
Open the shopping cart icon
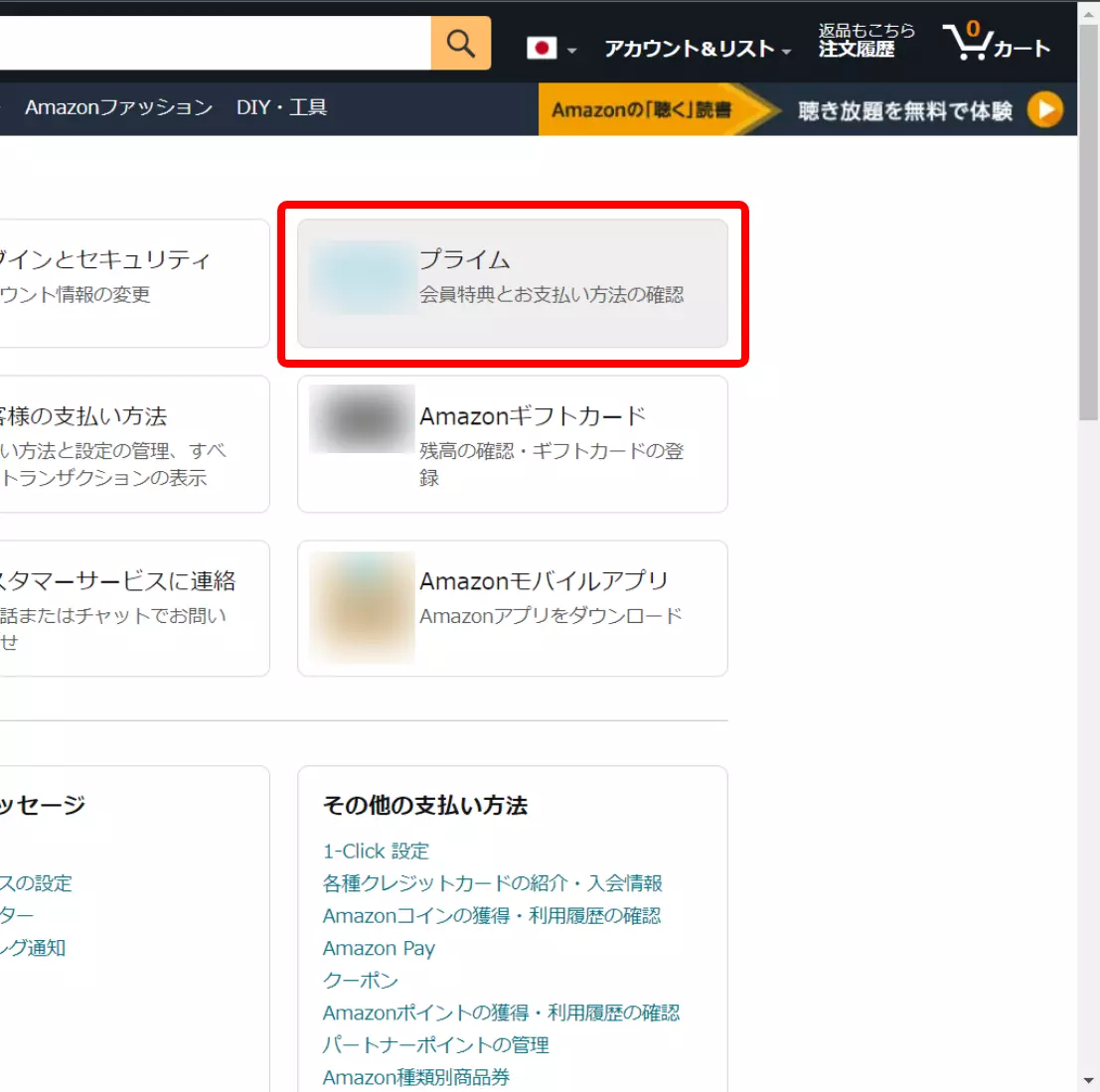click(995, 42)
